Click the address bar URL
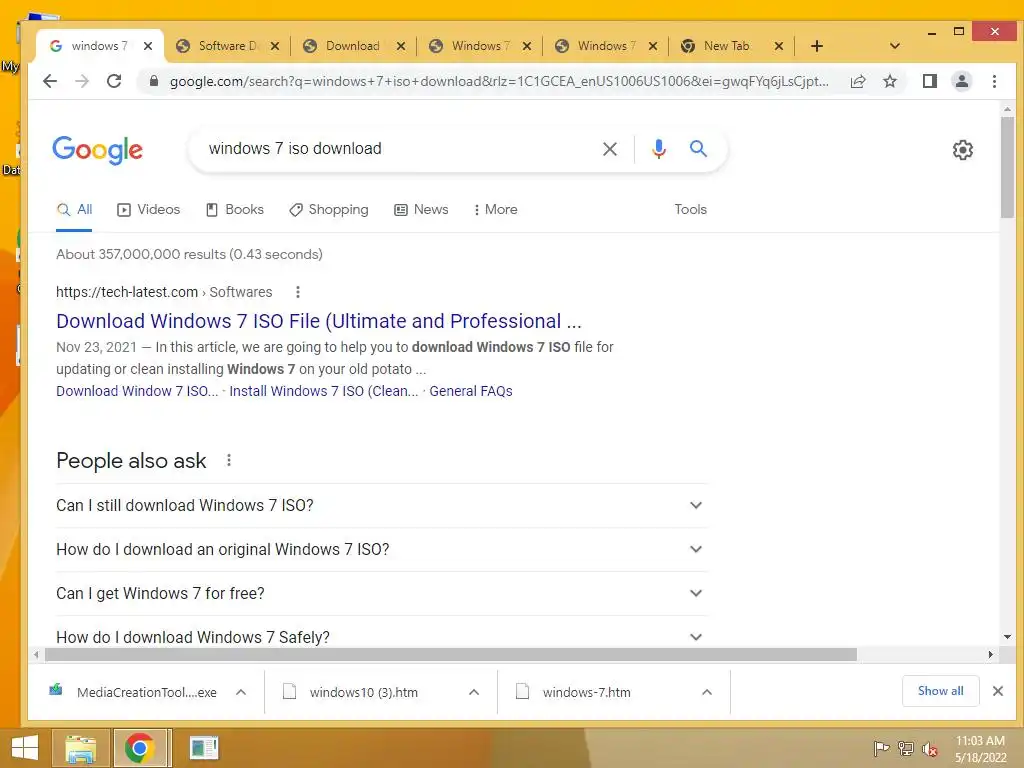1024x768 pixels. pos(499,82)
